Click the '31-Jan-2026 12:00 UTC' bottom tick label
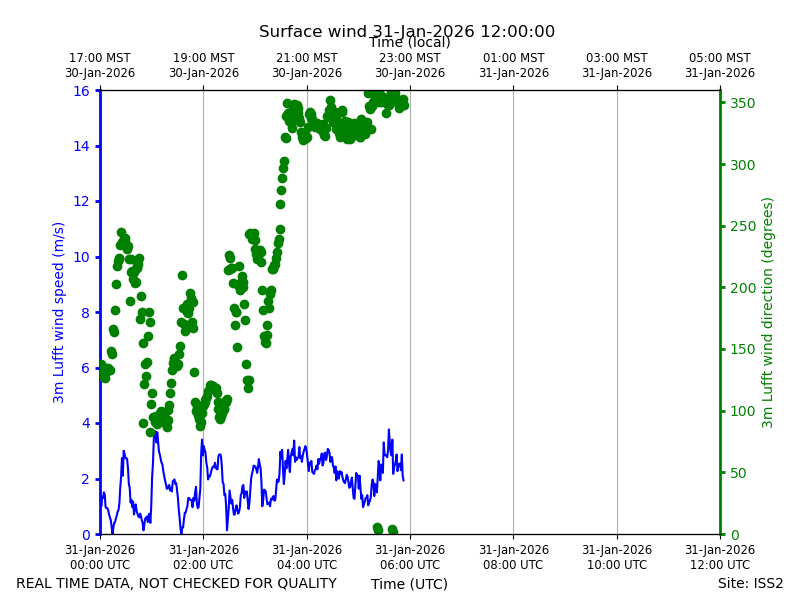The width and height of the screenshot is (800, 600). (720, 557)
